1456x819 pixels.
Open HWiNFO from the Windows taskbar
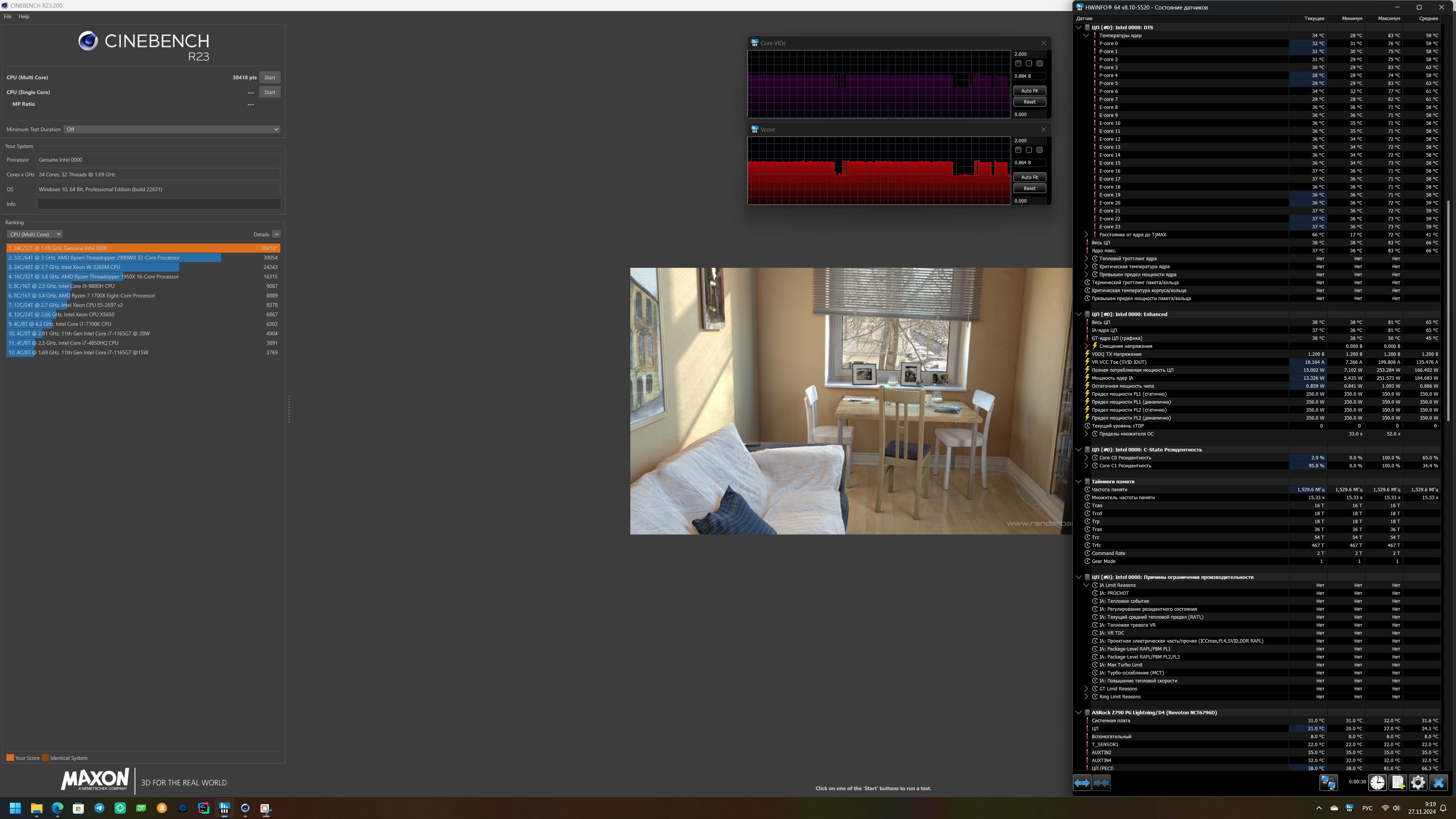[x=225, y=808]
